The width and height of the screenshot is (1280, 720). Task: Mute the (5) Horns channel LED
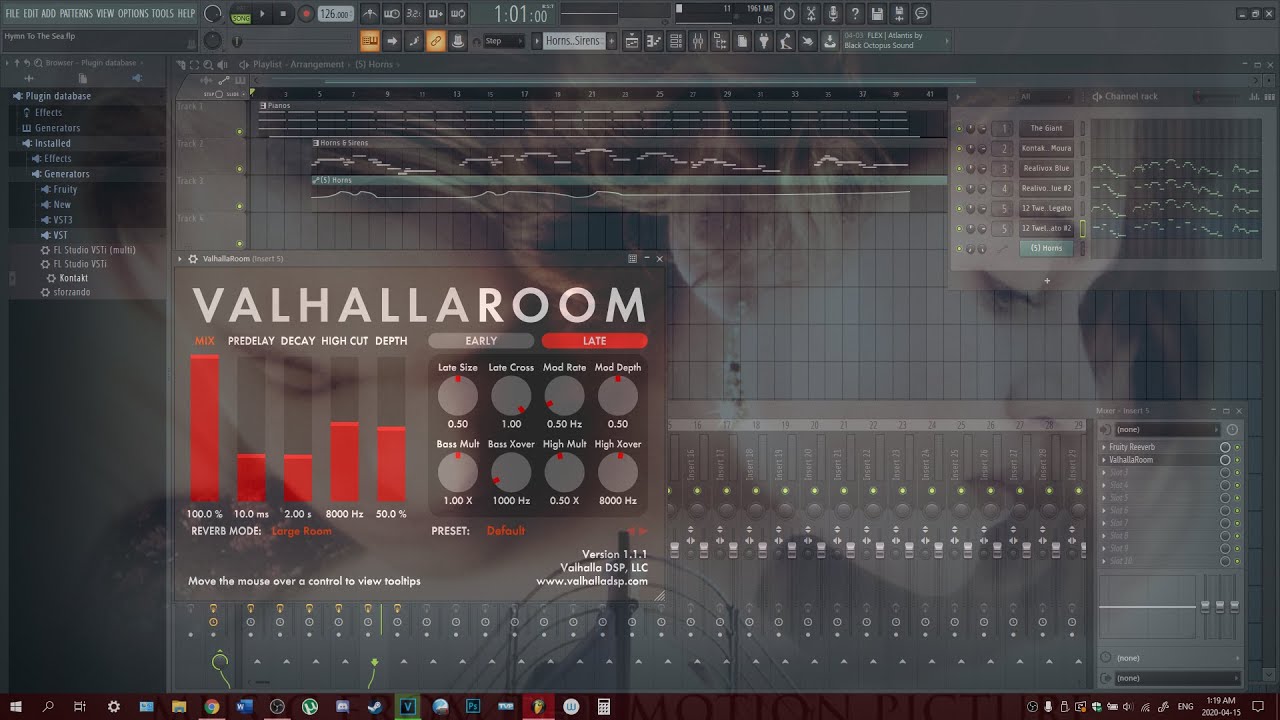tap(959, 248)
